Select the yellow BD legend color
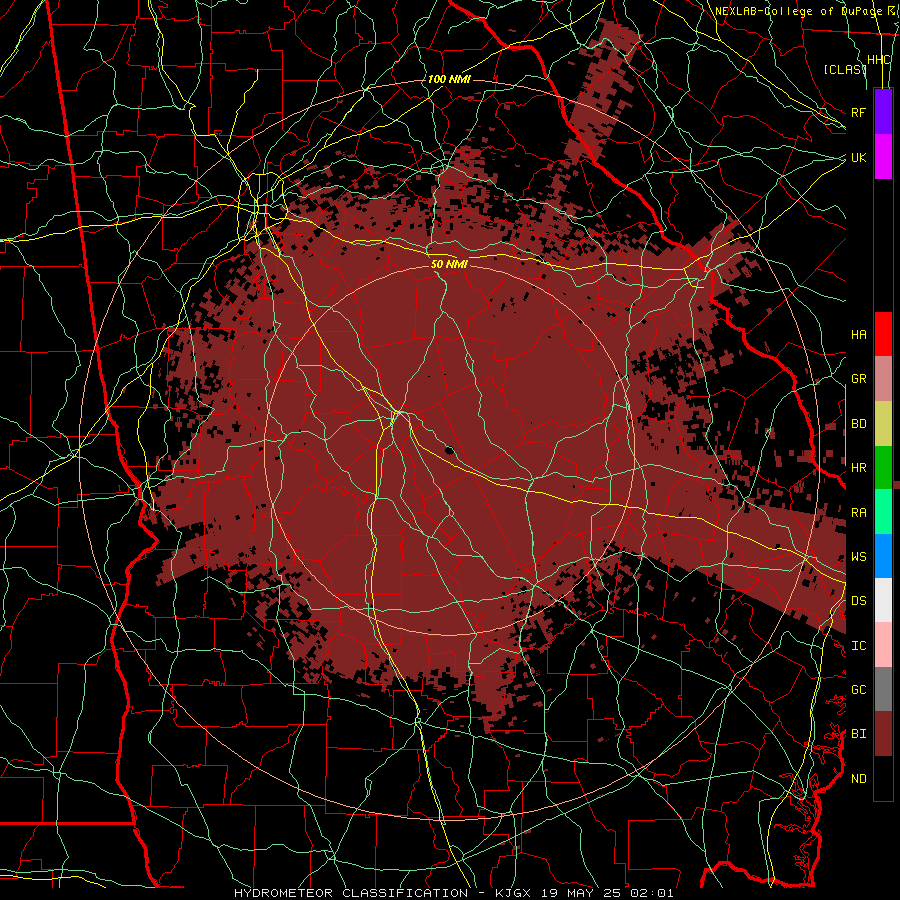 pyautogui.click(x=883, y=423)
